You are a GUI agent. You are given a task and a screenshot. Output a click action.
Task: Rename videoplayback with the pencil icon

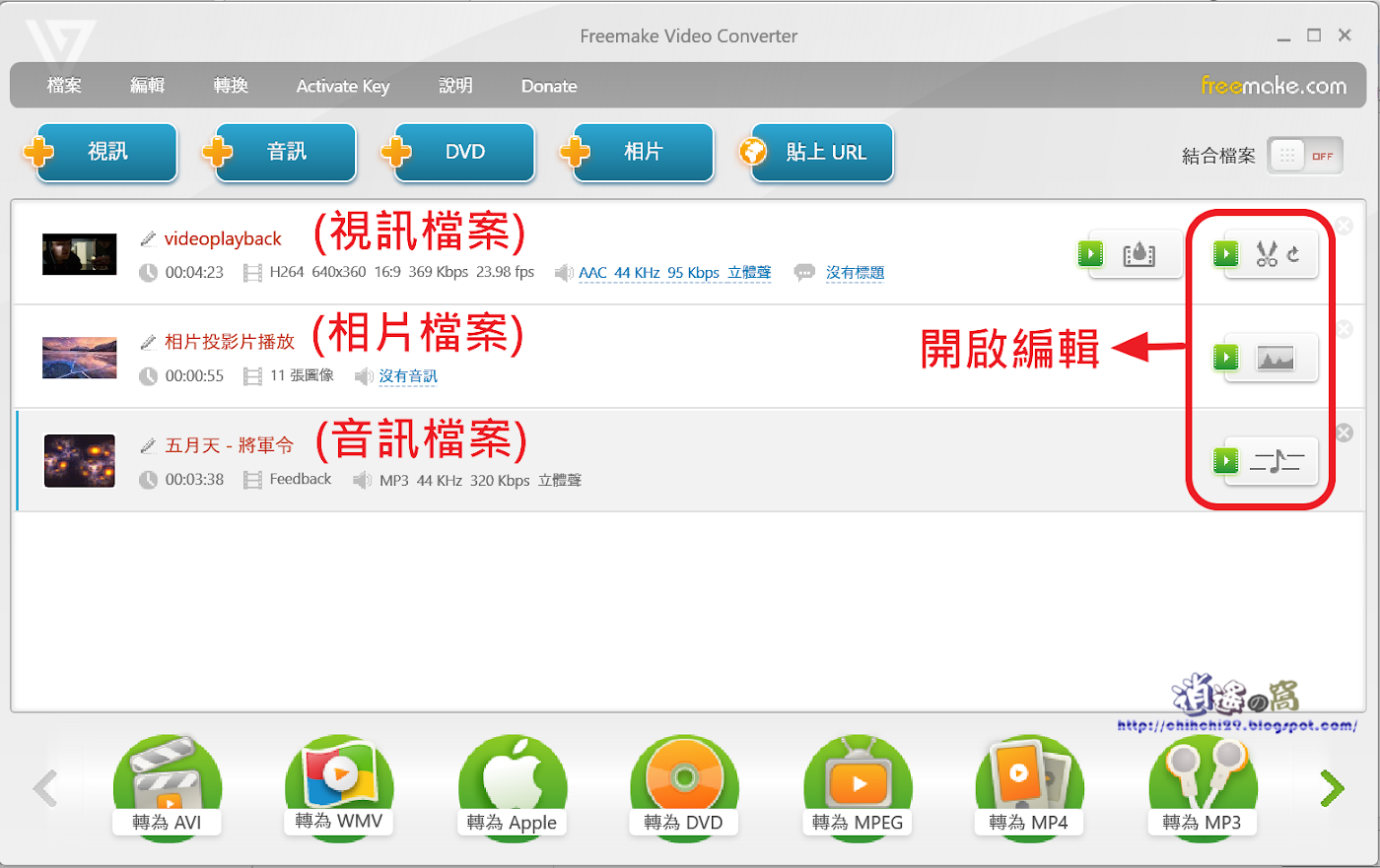tap(148, 238)
